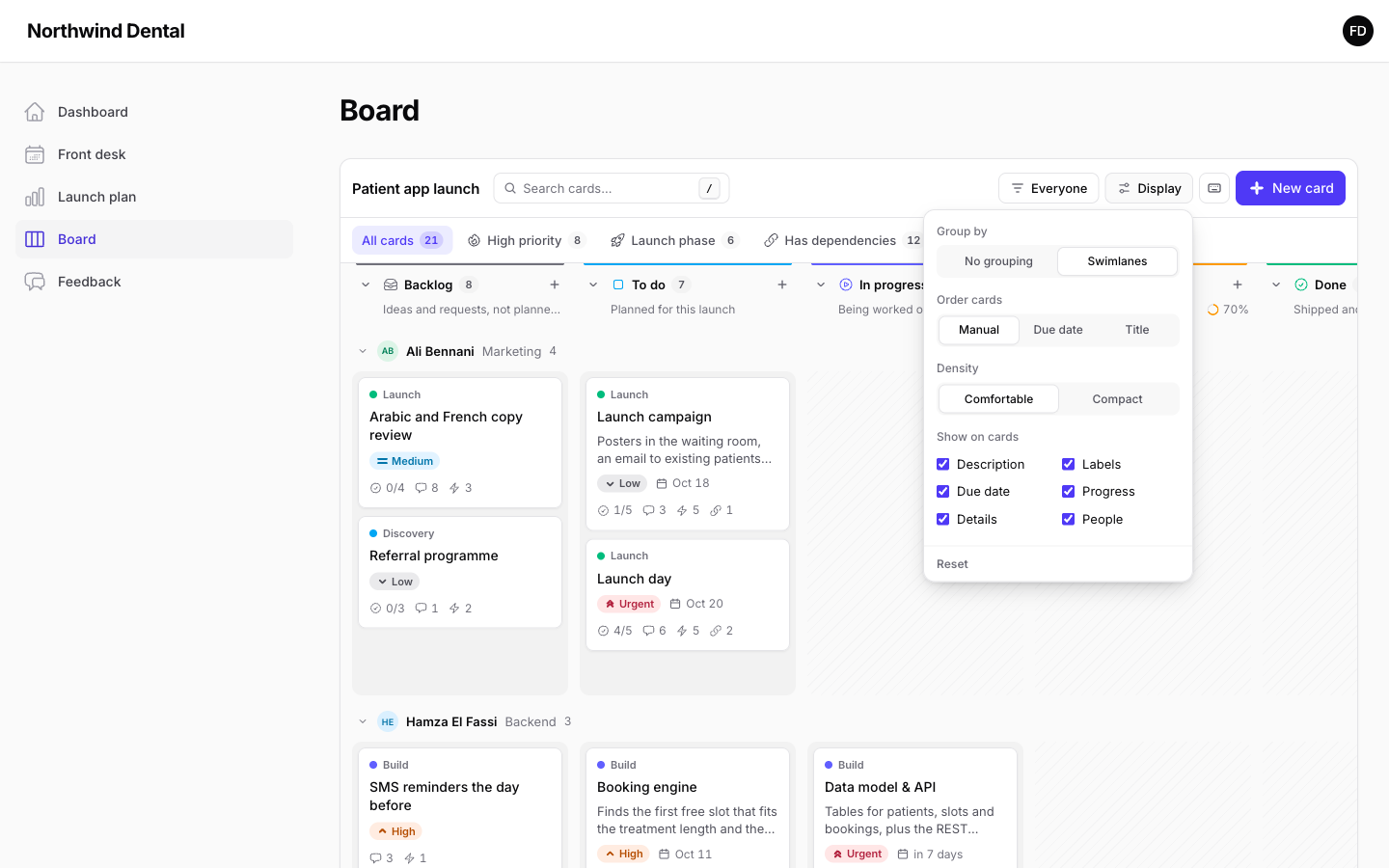
Task: Click the Front desk calendar icon
Action: click(x=35, y=154)
